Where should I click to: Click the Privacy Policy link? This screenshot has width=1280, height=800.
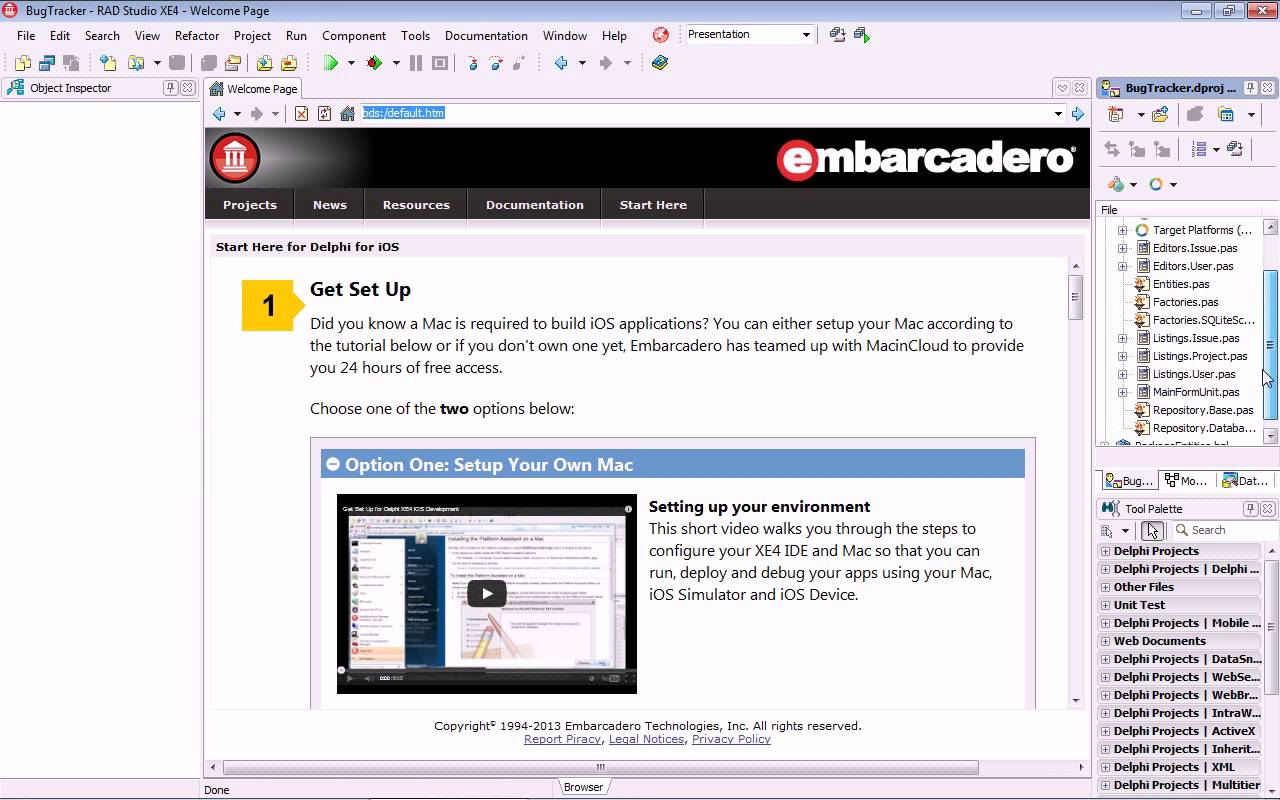click(730, 739)
